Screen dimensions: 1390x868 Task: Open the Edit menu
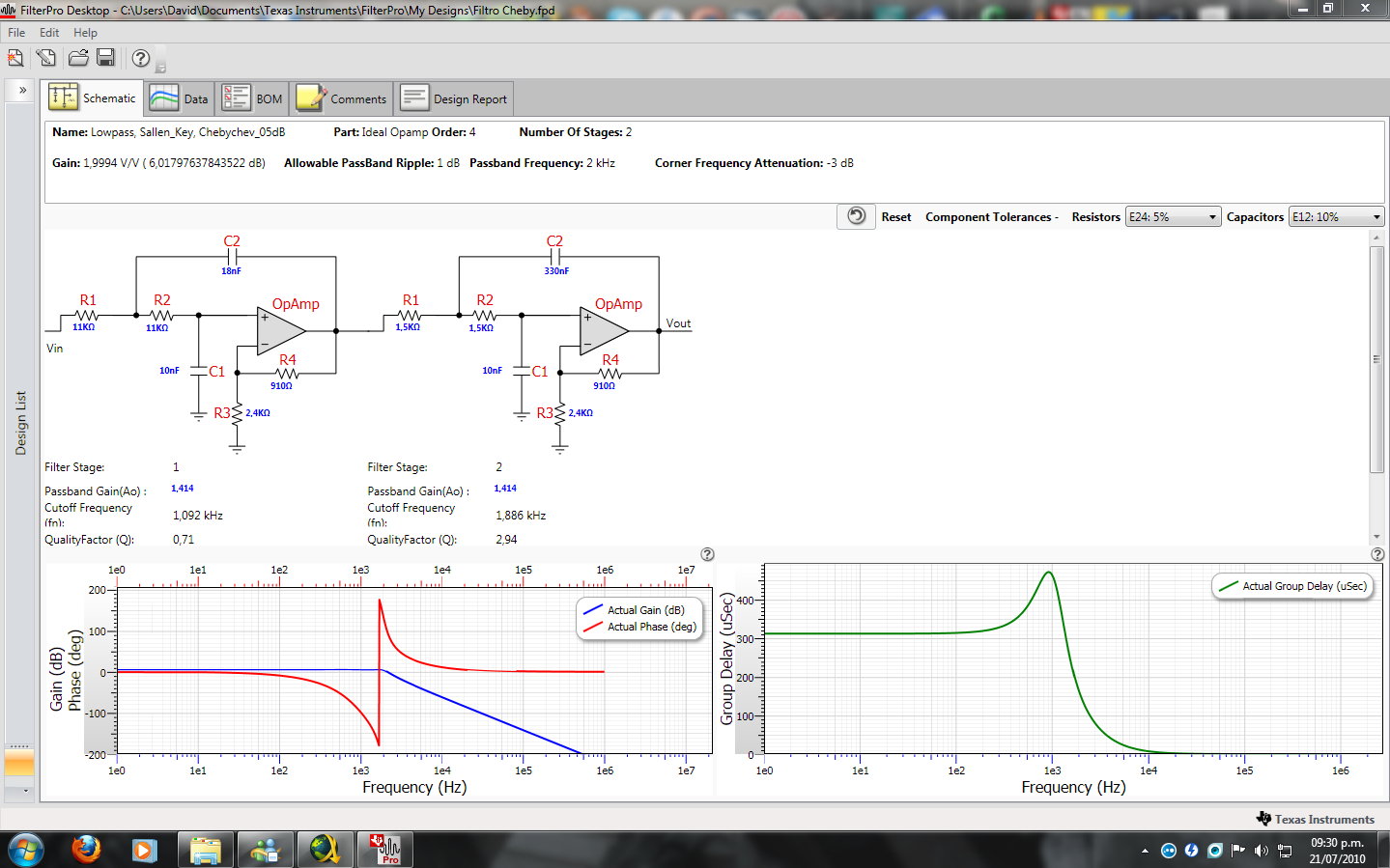48,32
